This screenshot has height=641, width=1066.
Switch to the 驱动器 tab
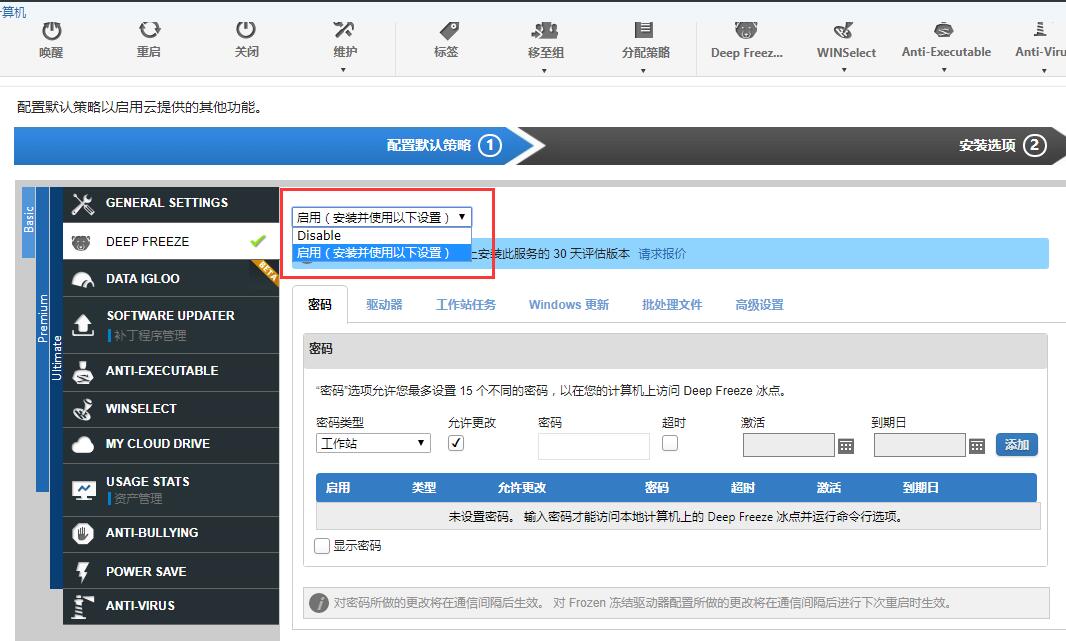coord(384,305)
